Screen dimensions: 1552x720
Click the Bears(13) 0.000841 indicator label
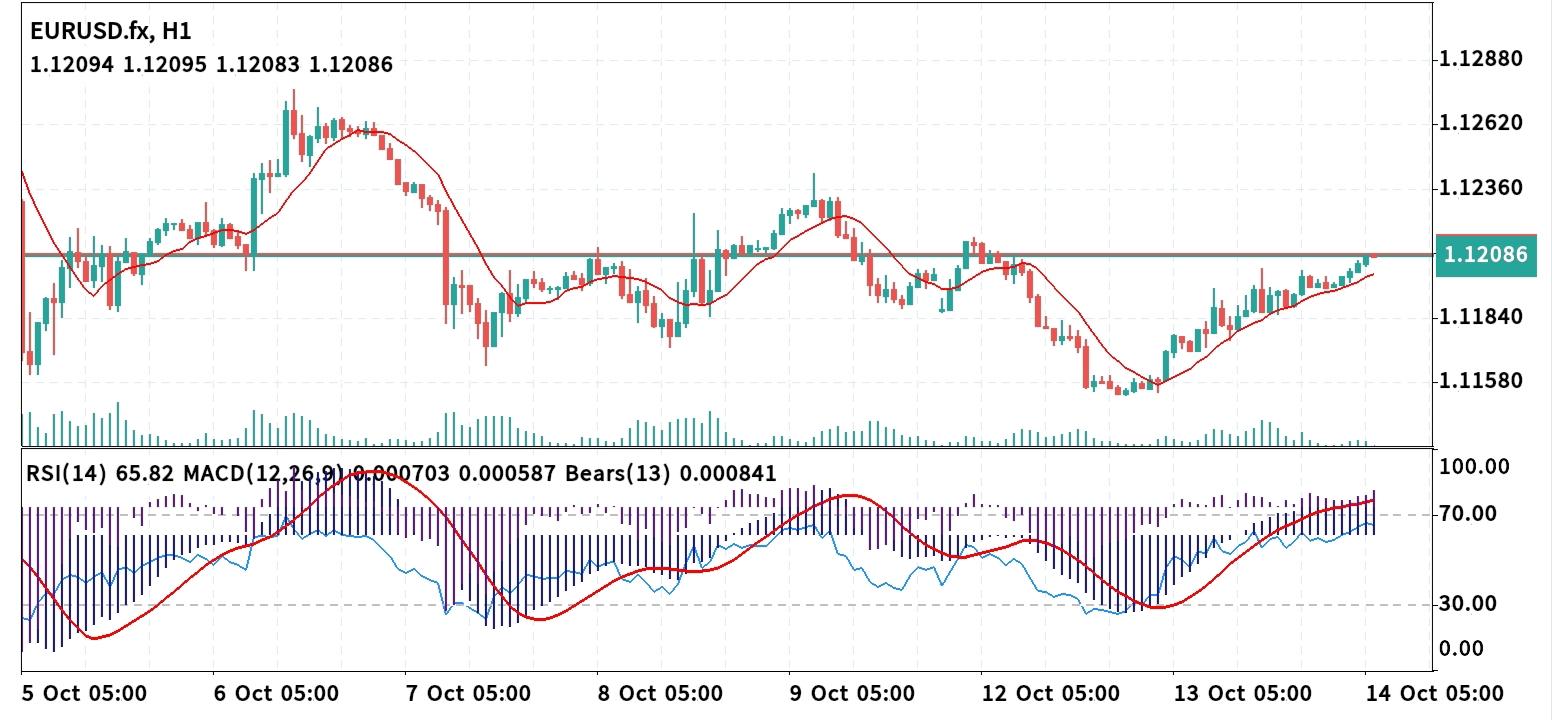(x=669, y=474)
